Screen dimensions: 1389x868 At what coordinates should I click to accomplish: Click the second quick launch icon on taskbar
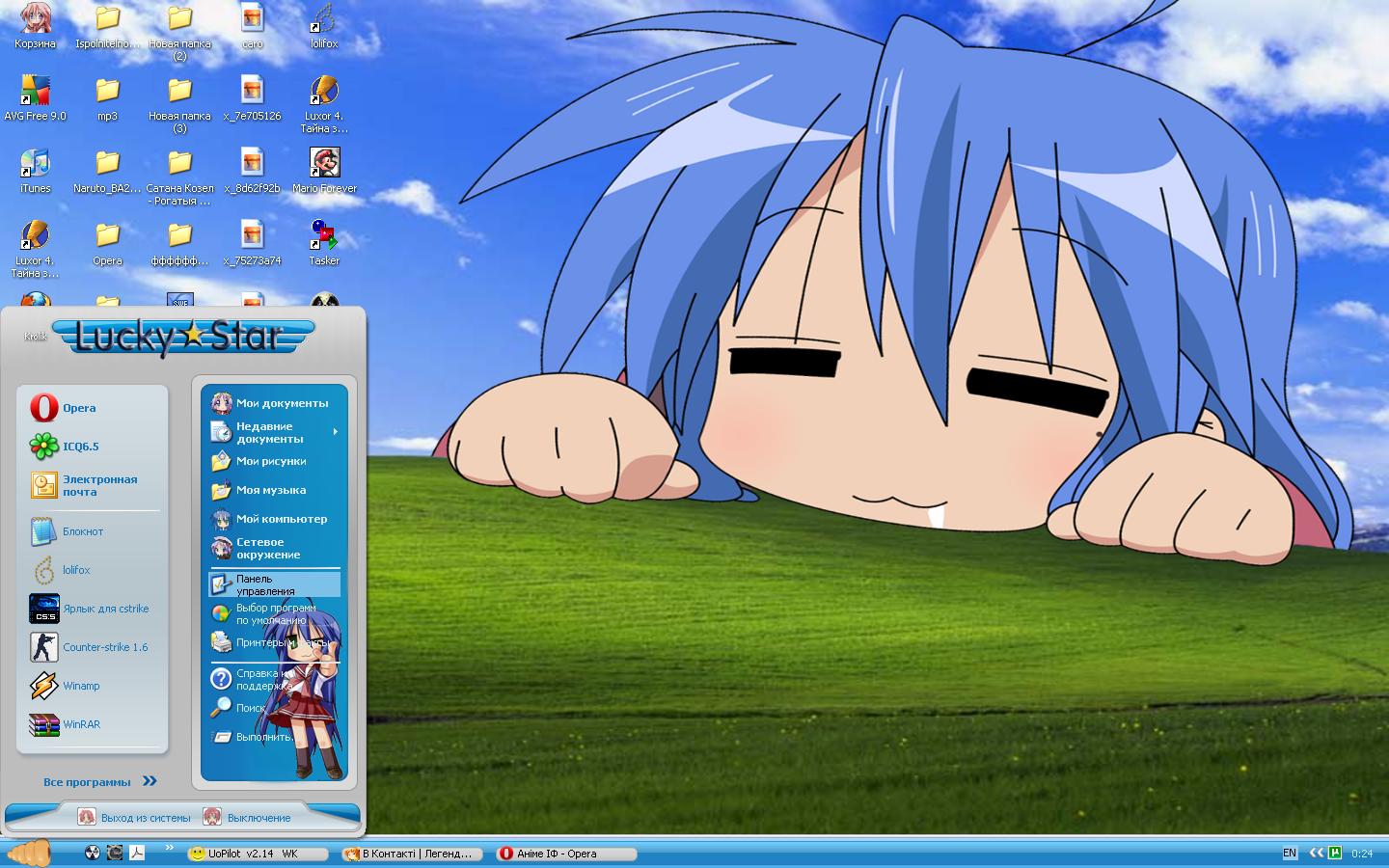115,853
